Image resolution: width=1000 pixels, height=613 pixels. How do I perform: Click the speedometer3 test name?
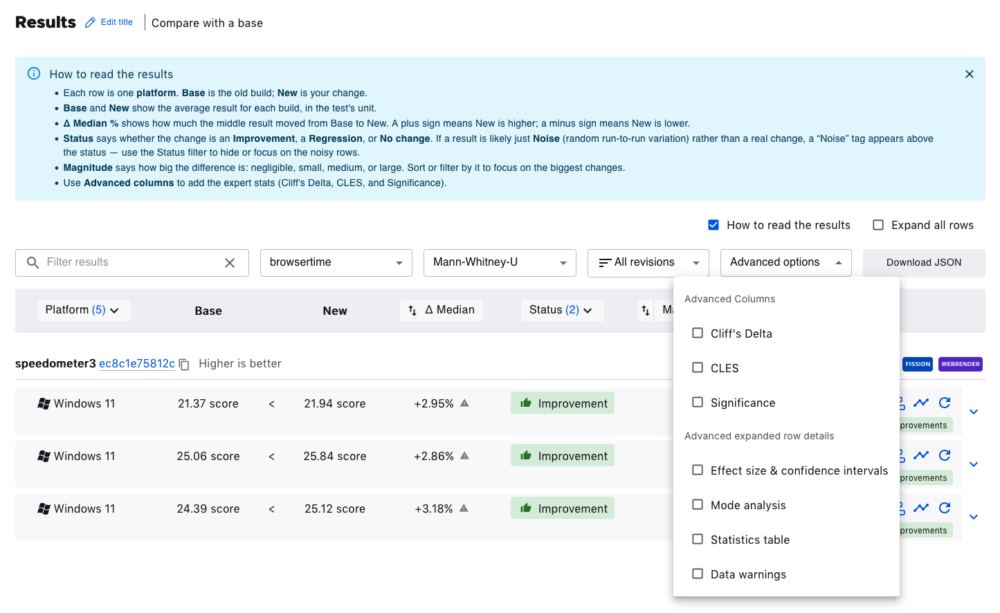55,364
